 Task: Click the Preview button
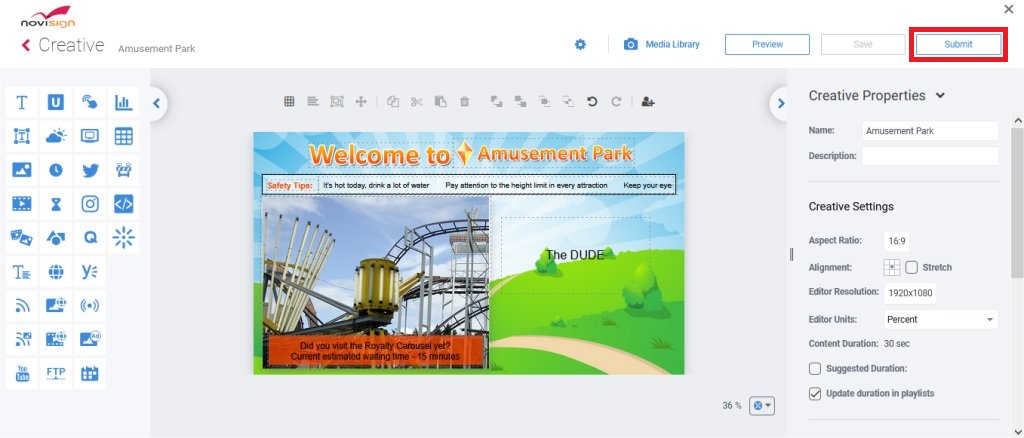tap(767, 44)
